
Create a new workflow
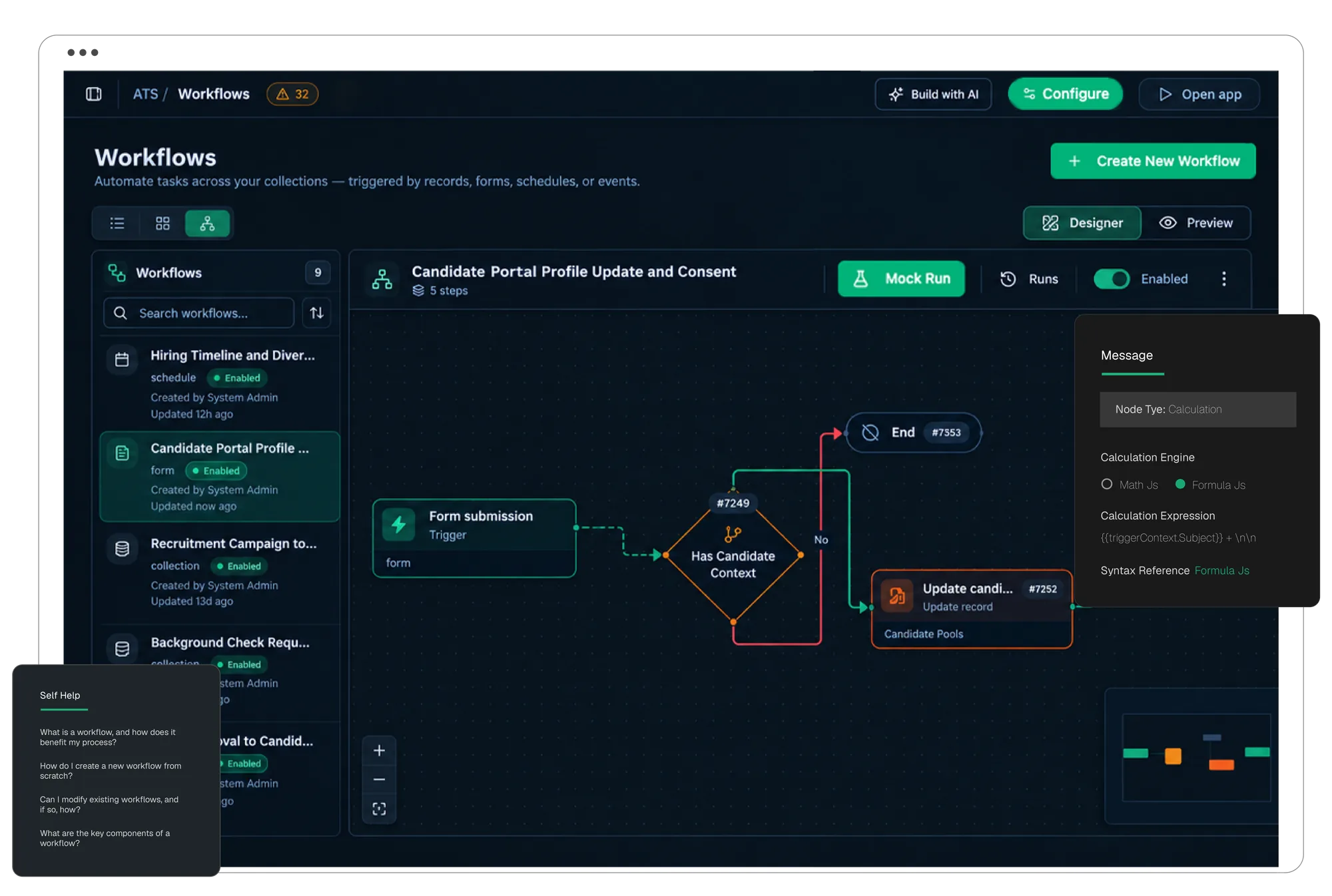[x=1153, y=161]
